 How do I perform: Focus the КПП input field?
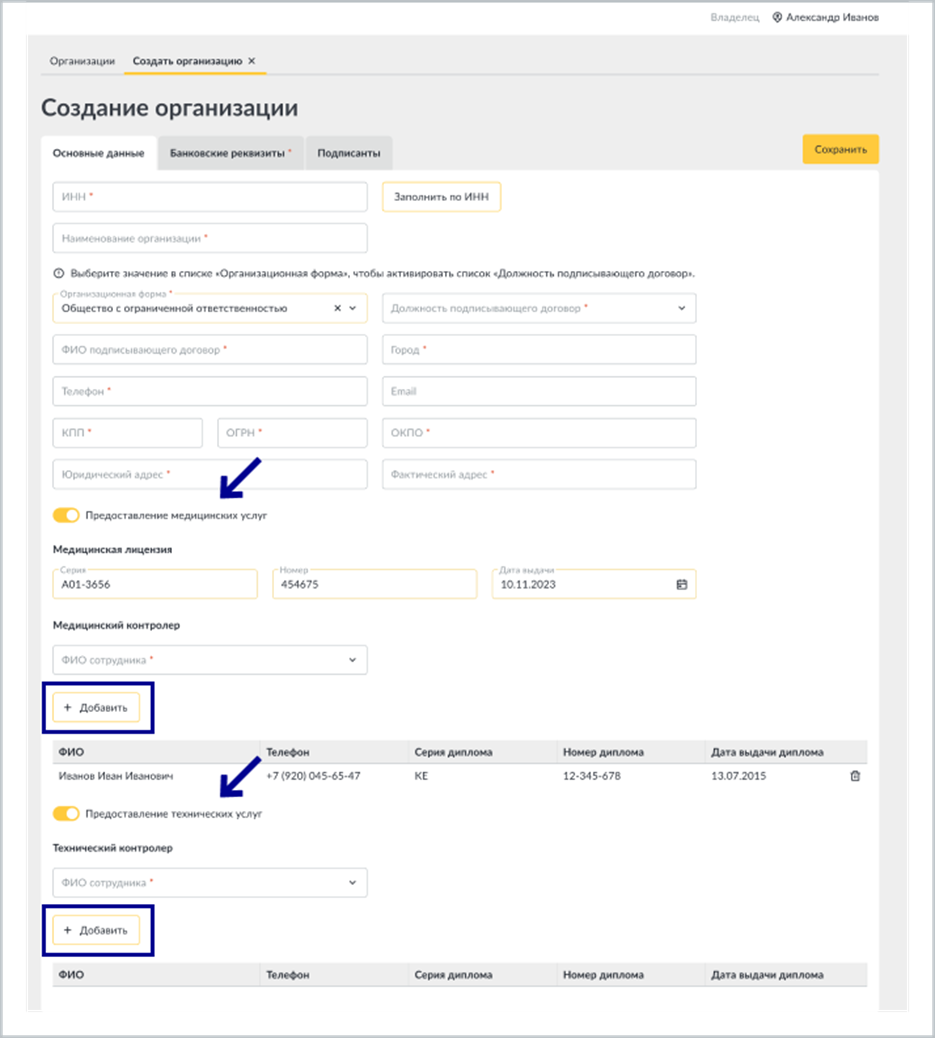128,433
